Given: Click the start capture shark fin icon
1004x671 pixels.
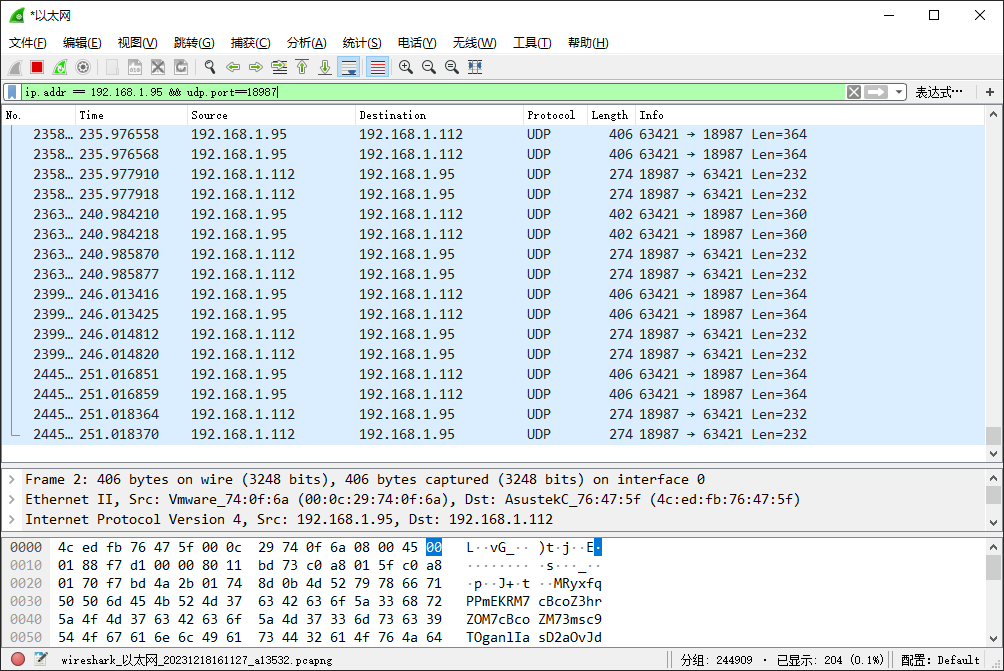Looking at the screenshot, I should 15,67.
